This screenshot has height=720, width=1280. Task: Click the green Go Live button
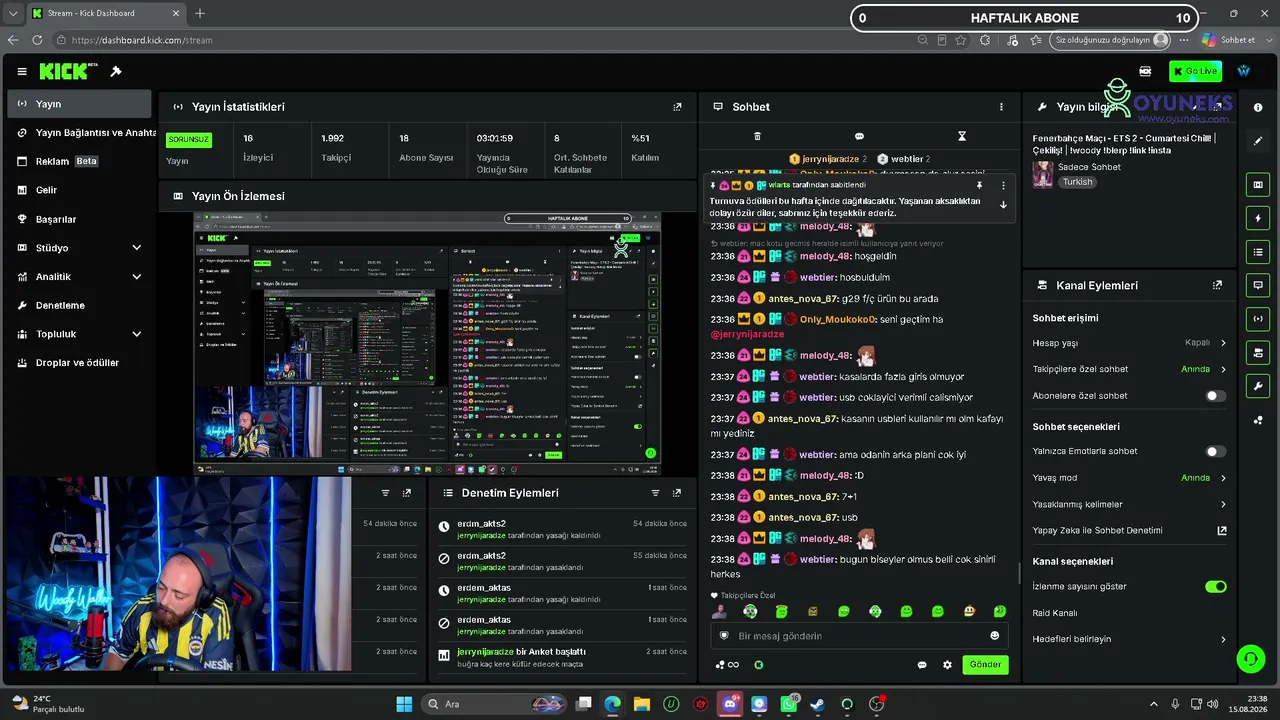coord(1195,71)
